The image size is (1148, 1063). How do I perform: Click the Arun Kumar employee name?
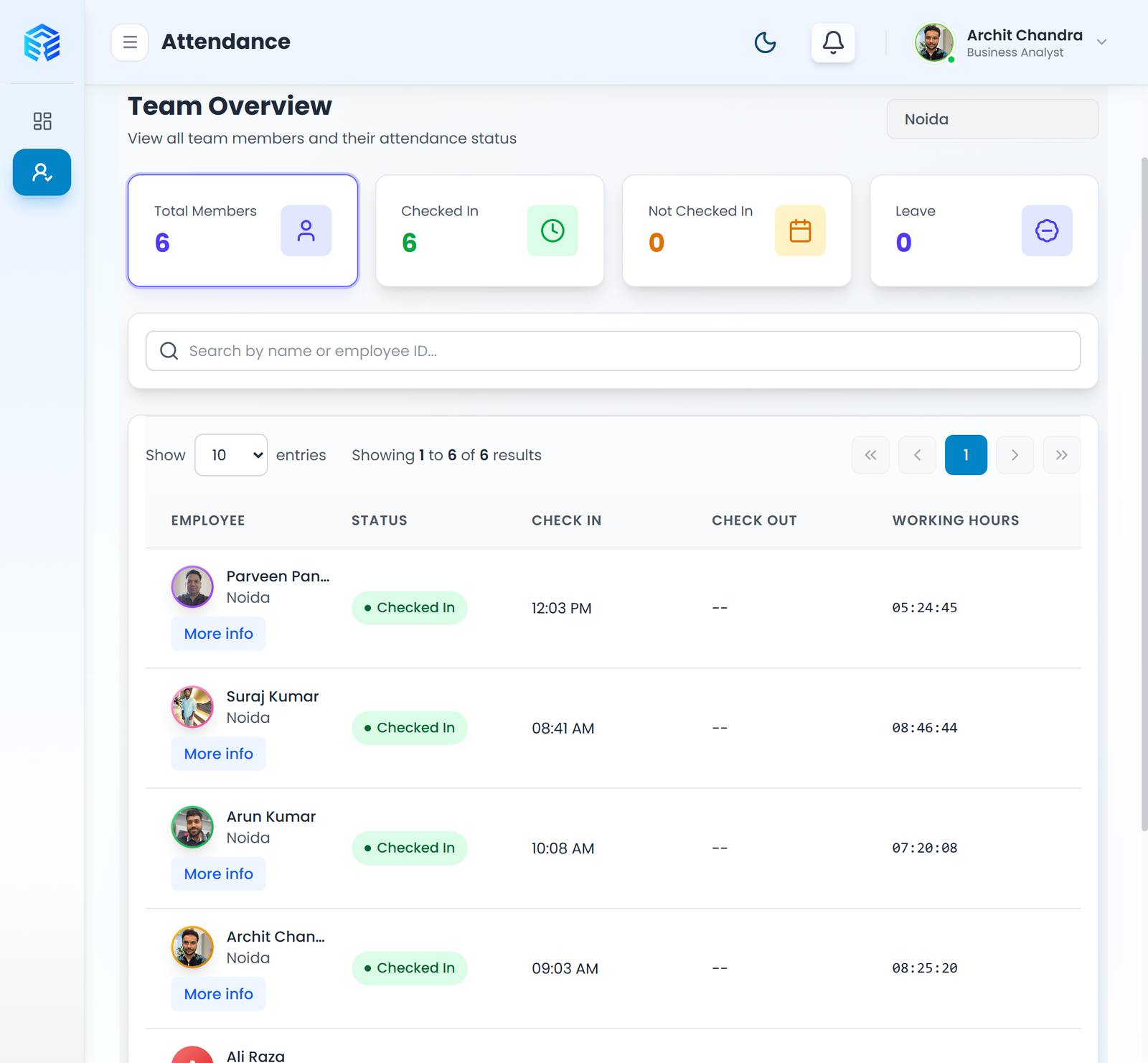[x=271, y=817]
